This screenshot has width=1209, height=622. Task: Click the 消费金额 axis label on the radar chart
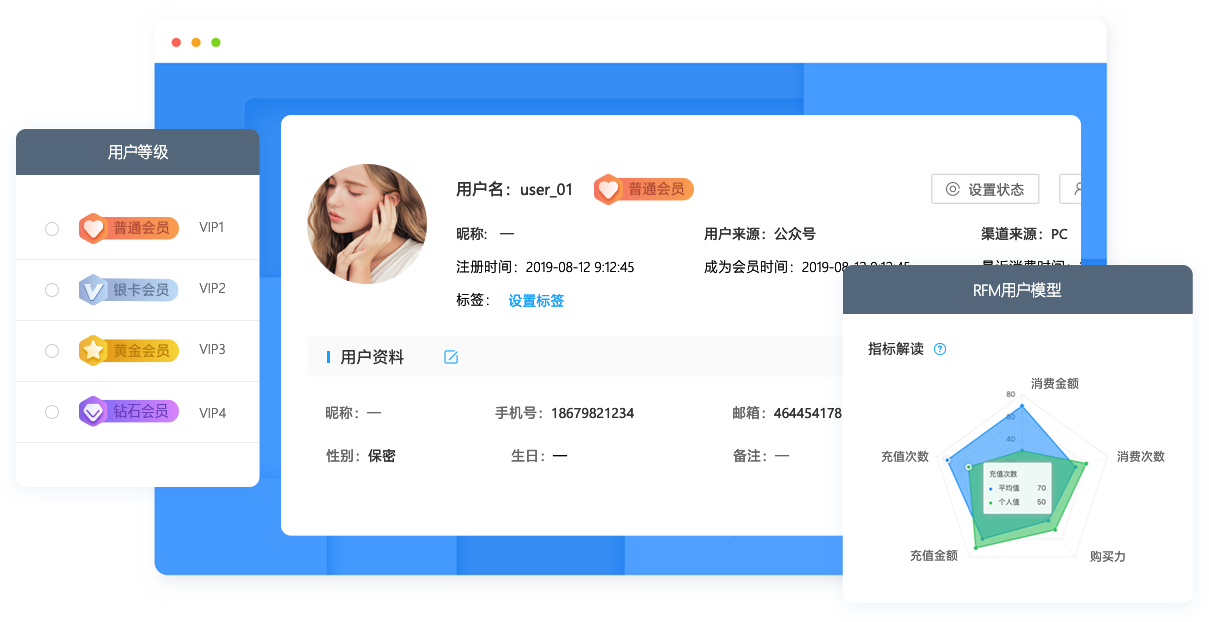click(1054, 383)
